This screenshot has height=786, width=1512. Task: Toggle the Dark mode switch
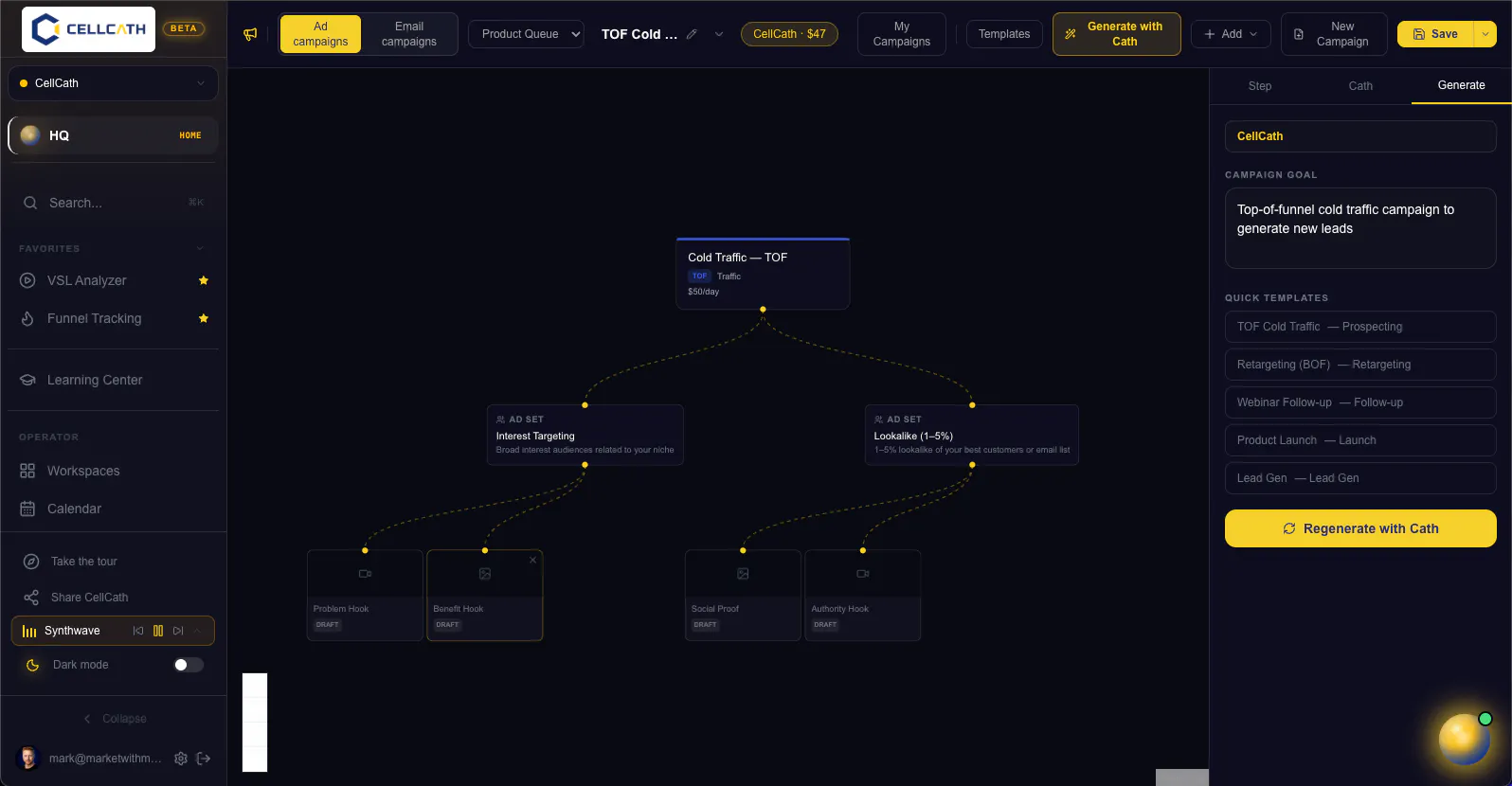(189, 665)
